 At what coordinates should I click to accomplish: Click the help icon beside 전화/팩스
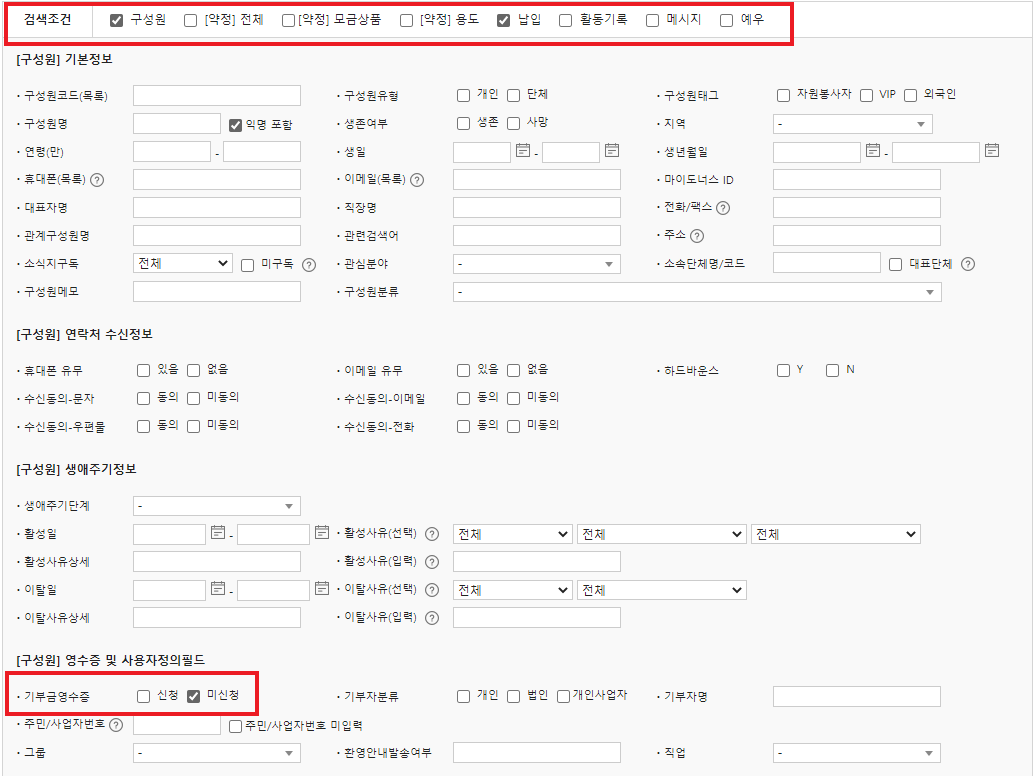[x=722, y=208]
